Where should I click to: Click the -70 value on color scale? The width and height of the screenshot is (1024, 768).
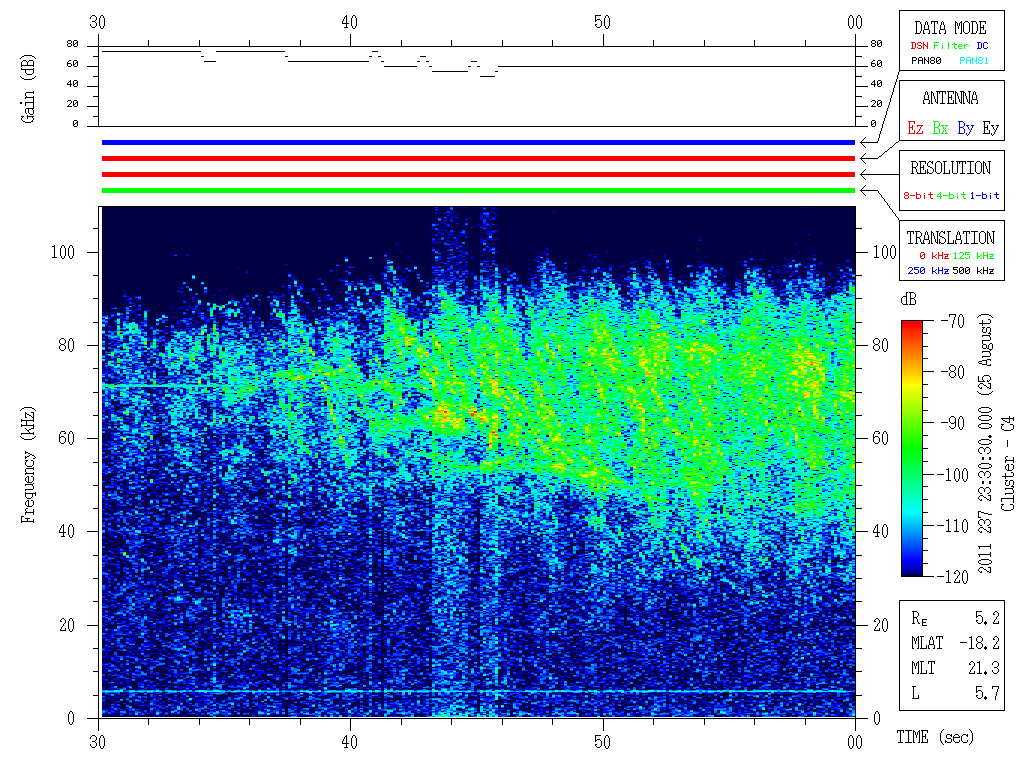click(x=953, y=321)
